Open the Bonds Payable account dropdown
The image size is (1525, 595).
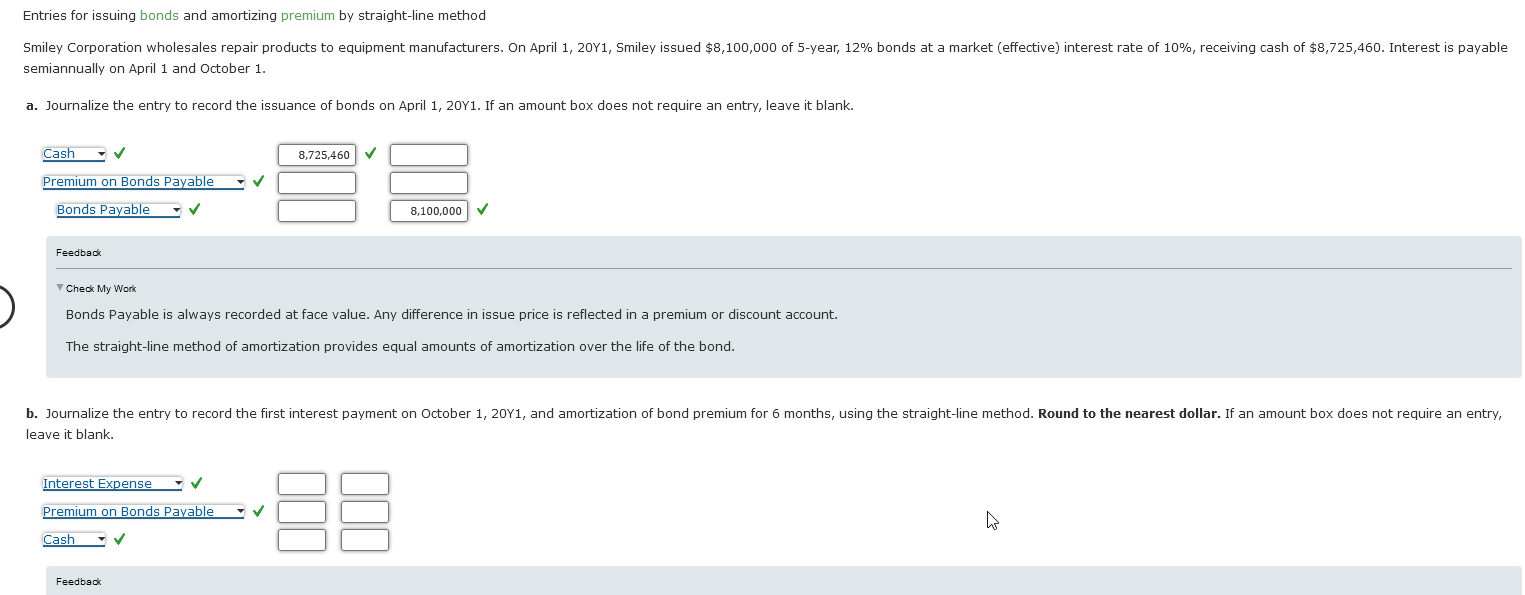click(176, 209)
